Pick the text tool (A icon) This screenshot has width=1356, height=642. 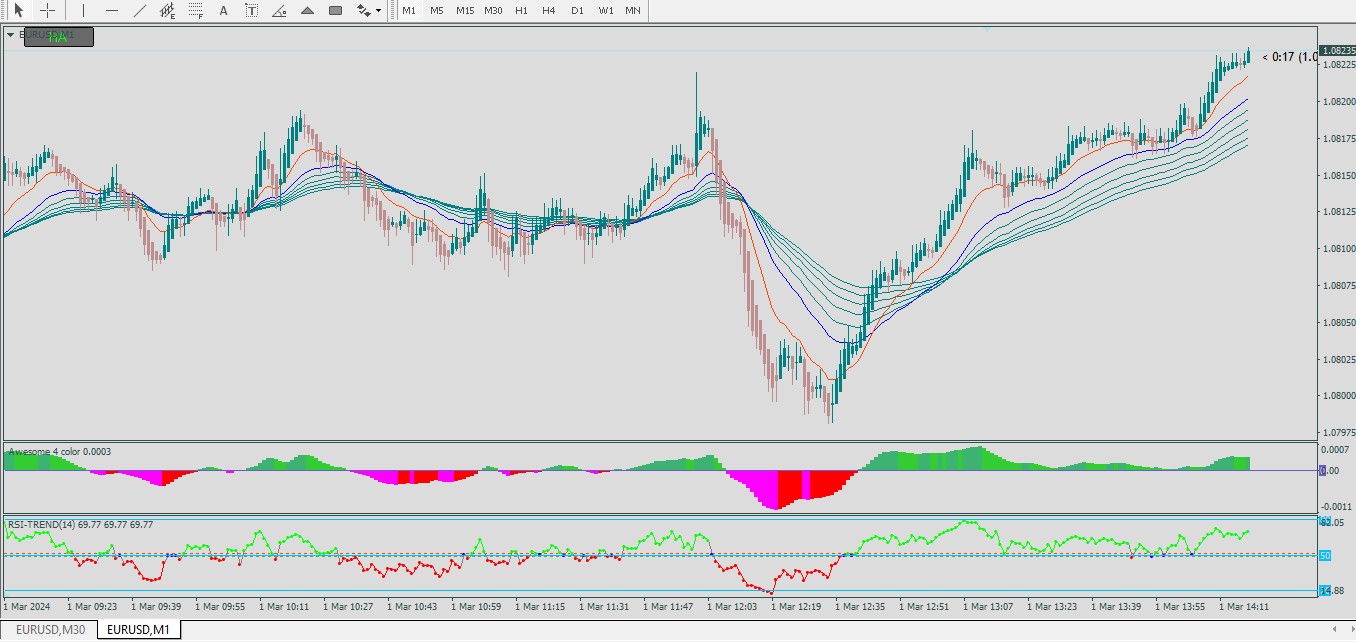tap(223, 10)
